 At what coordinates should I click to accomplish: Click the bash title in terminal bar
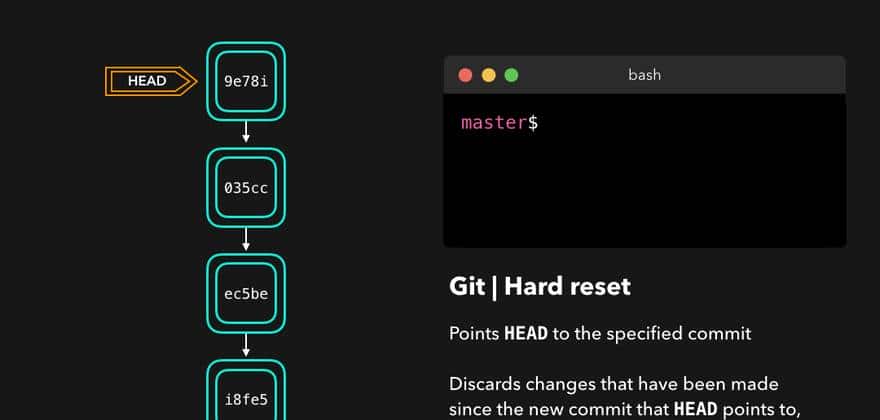(x=644, y=75)
